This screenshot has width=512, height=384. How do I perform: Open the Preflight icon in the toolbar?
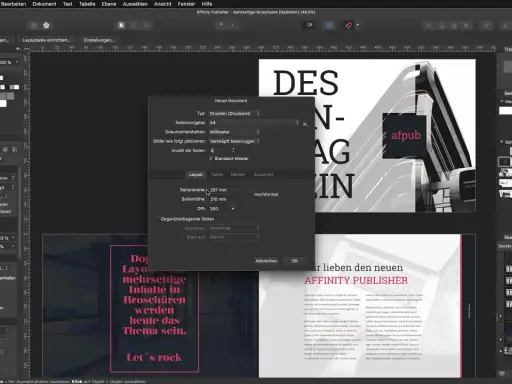(309, 25)
